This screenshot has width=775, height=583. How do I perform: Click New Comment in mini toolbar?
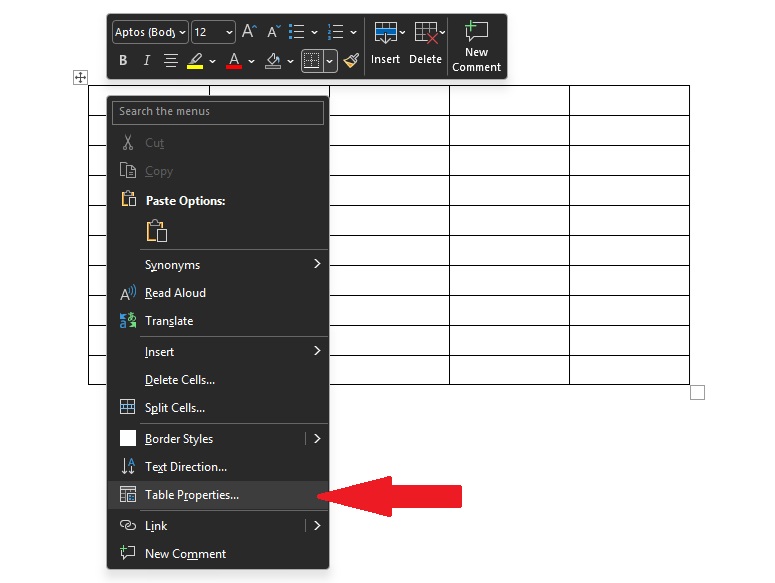click(476, 46)
